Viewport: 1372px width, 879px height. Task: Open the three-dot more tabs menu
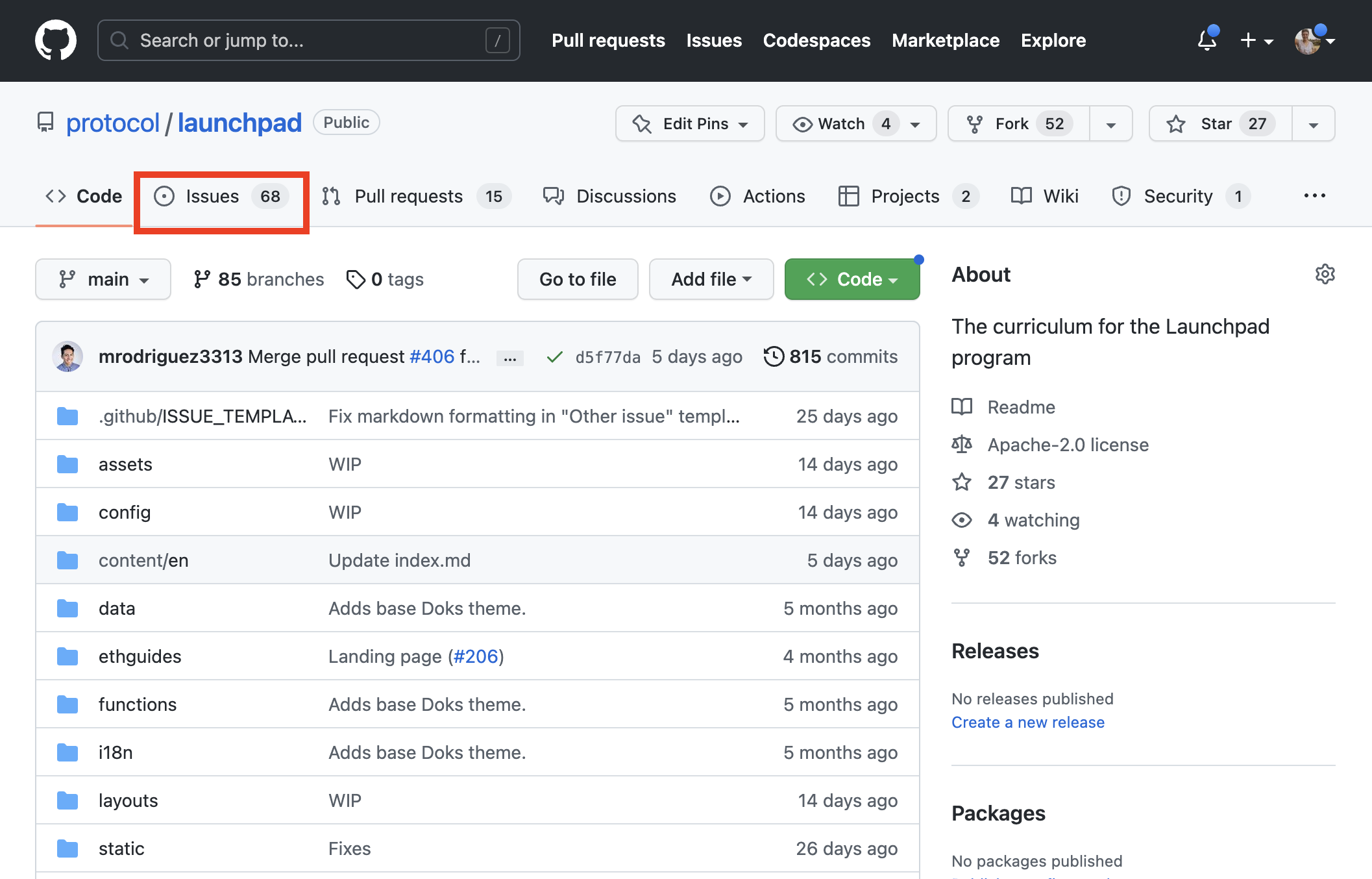tap(1314, 195)
